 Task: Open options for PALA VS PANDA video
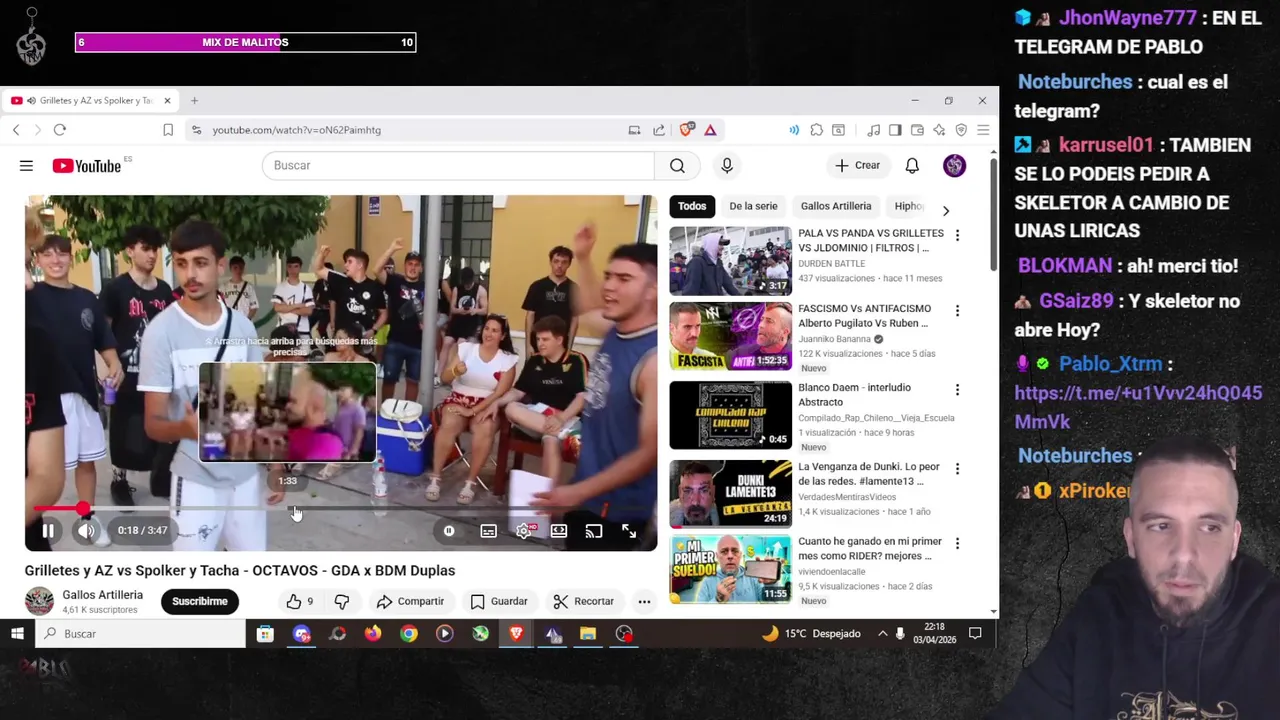[x=957, y=235]
